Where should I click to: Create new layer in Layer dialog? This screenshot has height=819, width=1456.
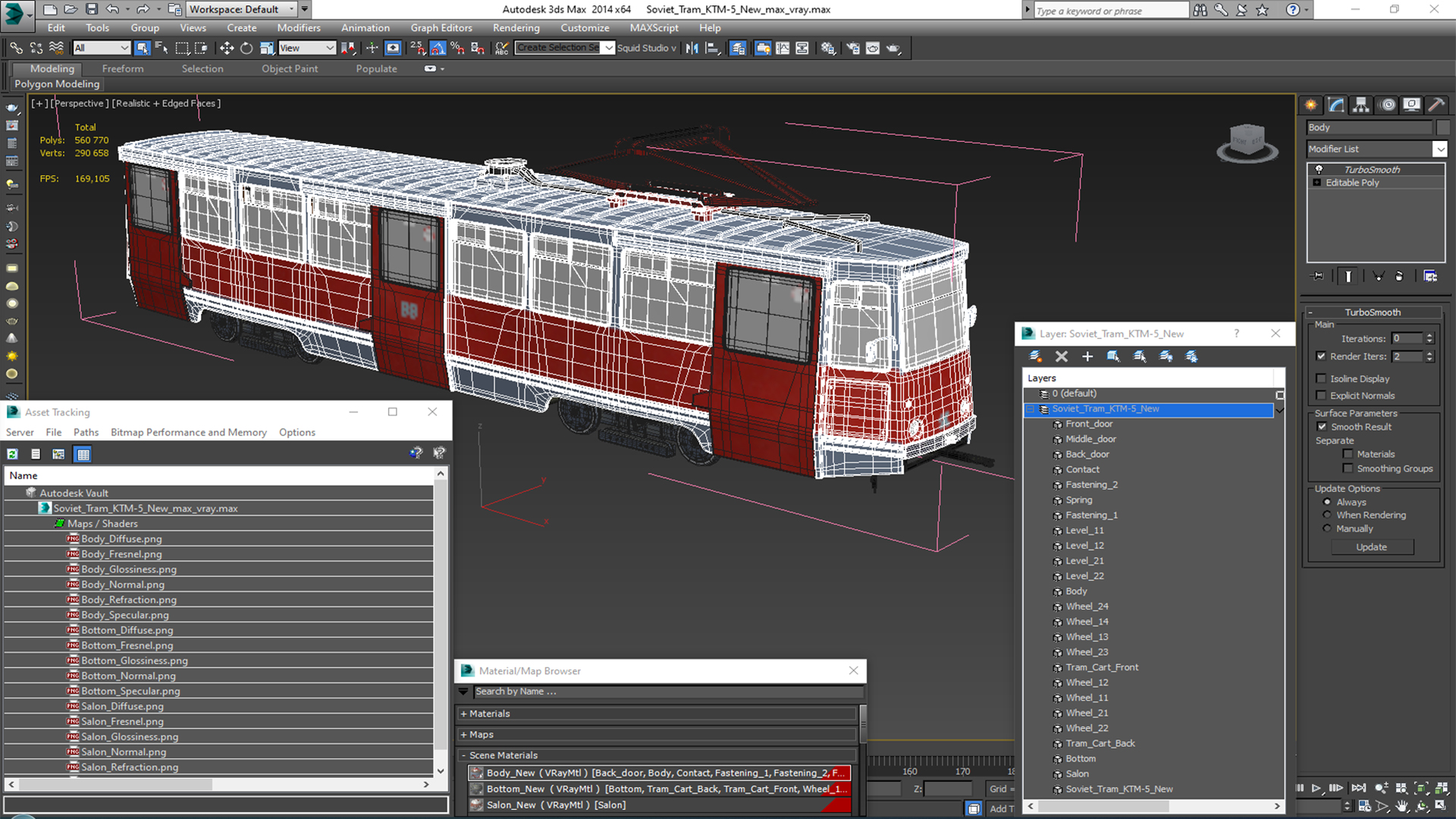point(1035,356)
